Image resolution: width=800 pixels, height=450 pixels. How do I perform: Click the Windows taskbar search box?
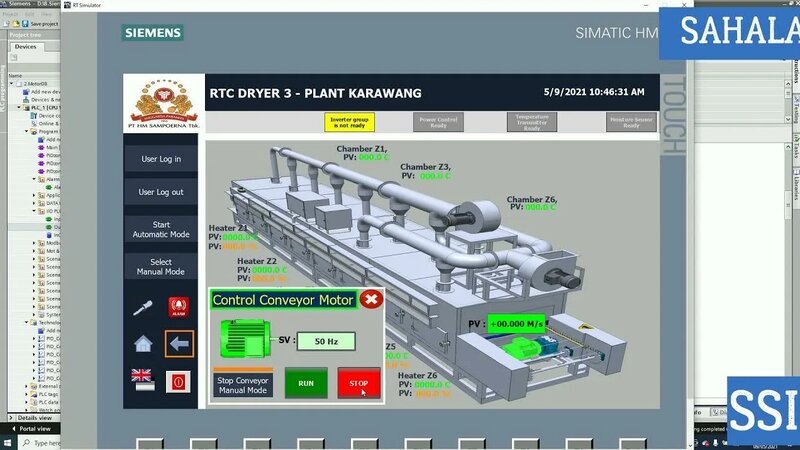(x=41, y=443)
